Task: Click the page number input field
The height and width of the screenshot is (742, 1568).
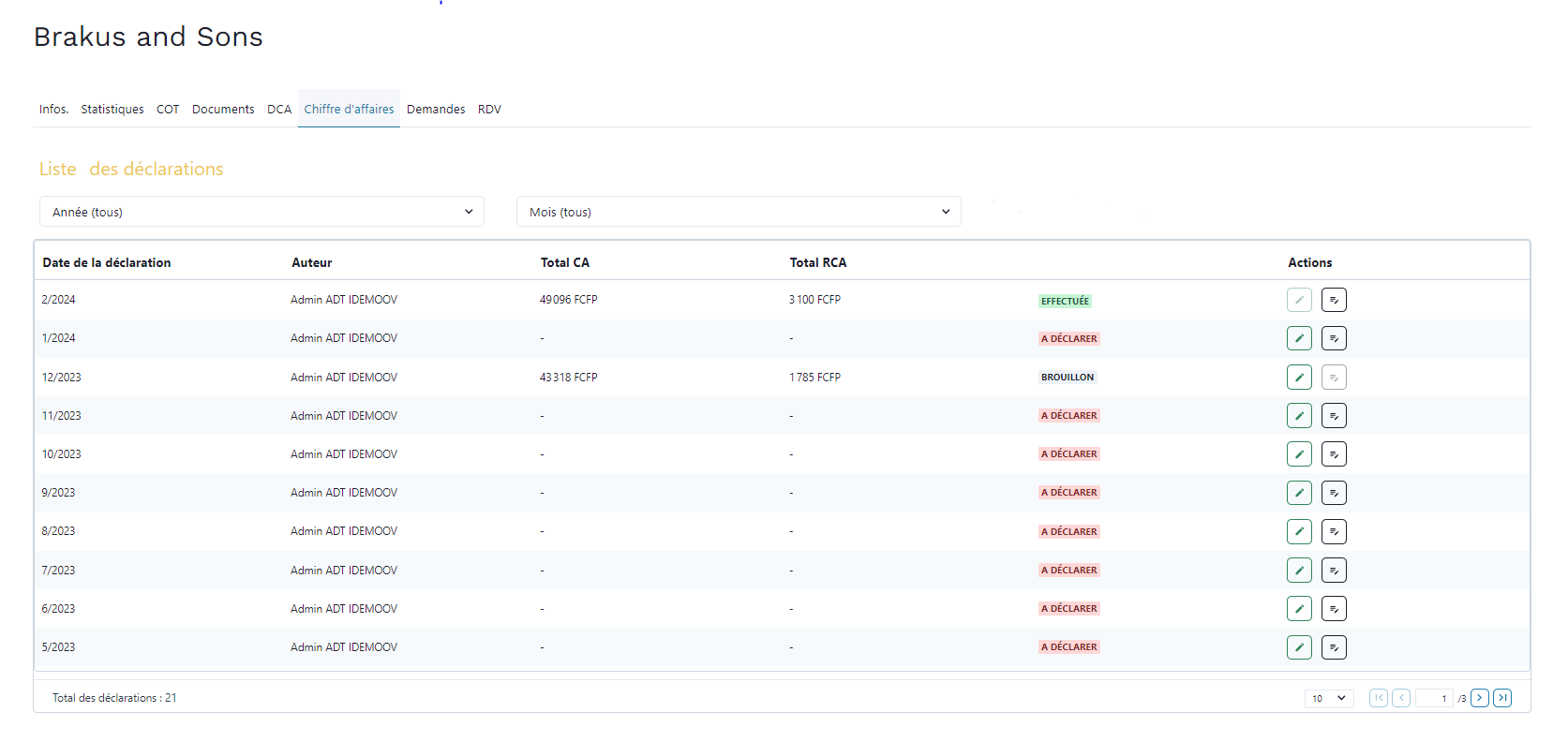Action: click(1434, 698)
